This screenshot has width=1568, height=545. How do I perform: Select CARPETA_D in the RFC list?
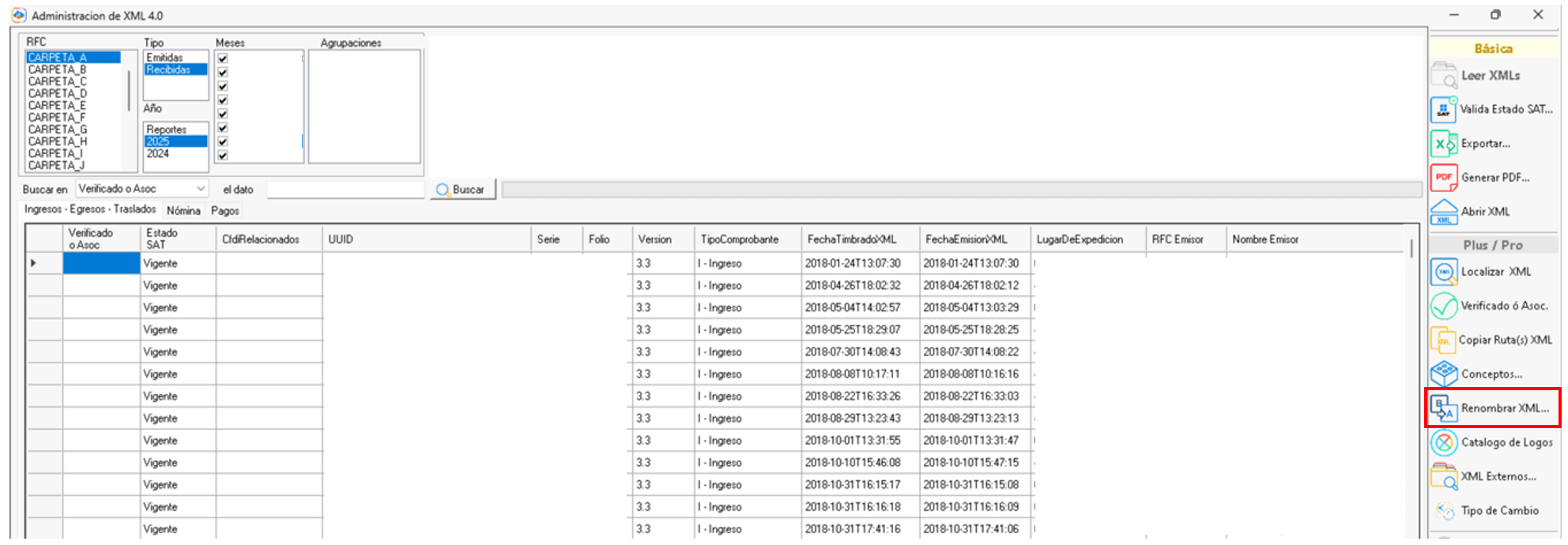[58, 93]
